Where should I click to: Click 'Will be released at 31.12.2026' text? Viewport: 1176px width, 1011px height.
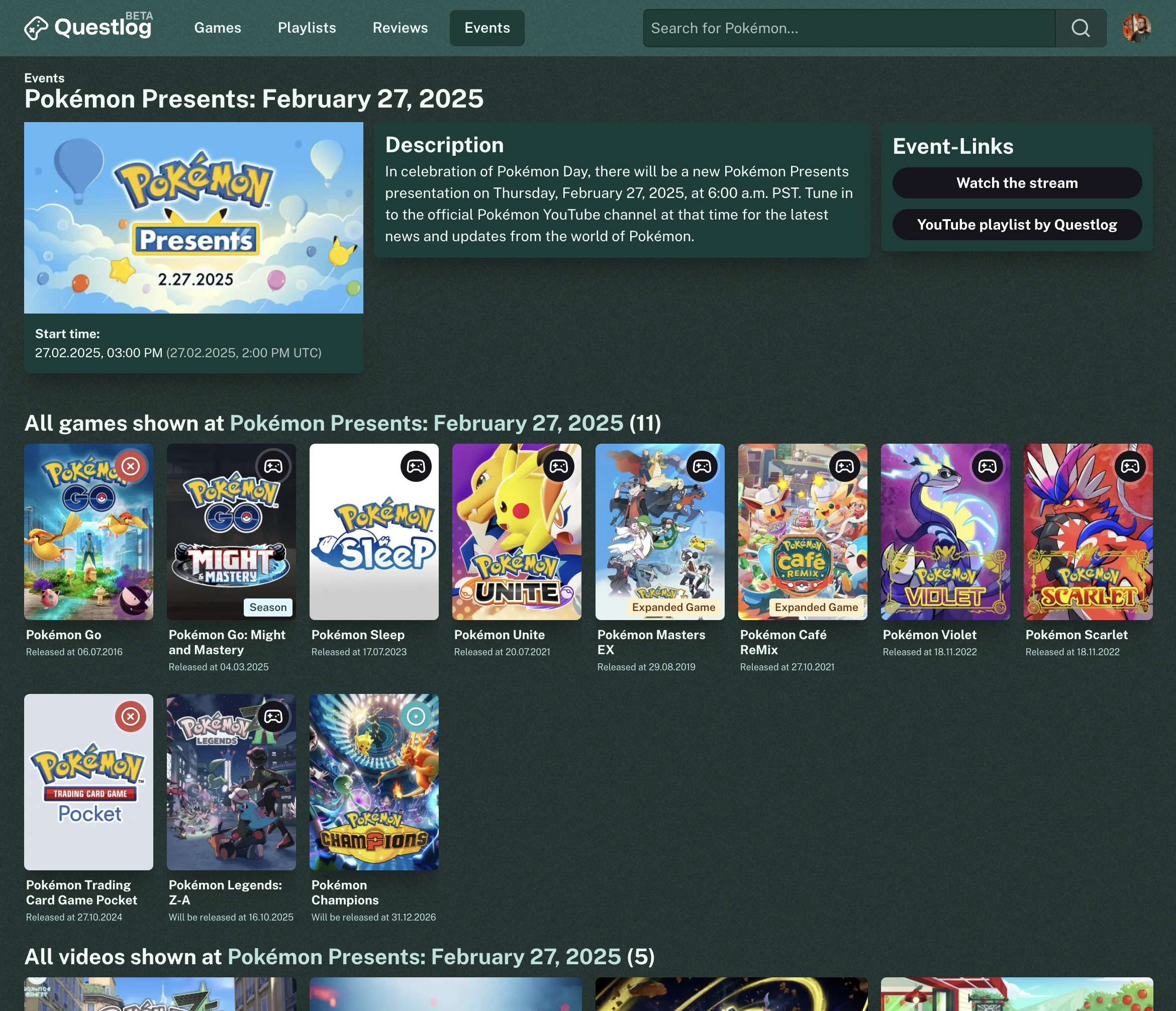tap(373, 918)
